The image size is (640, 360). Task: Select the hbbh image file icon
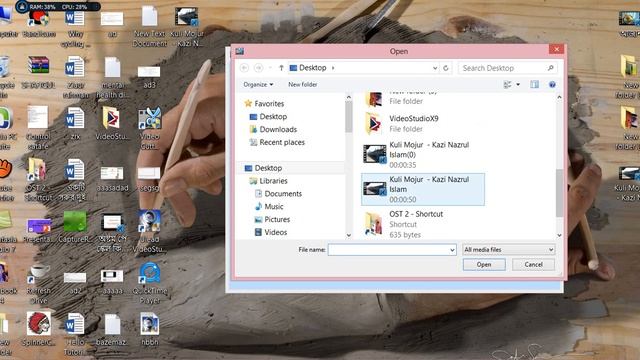point(149,329)
